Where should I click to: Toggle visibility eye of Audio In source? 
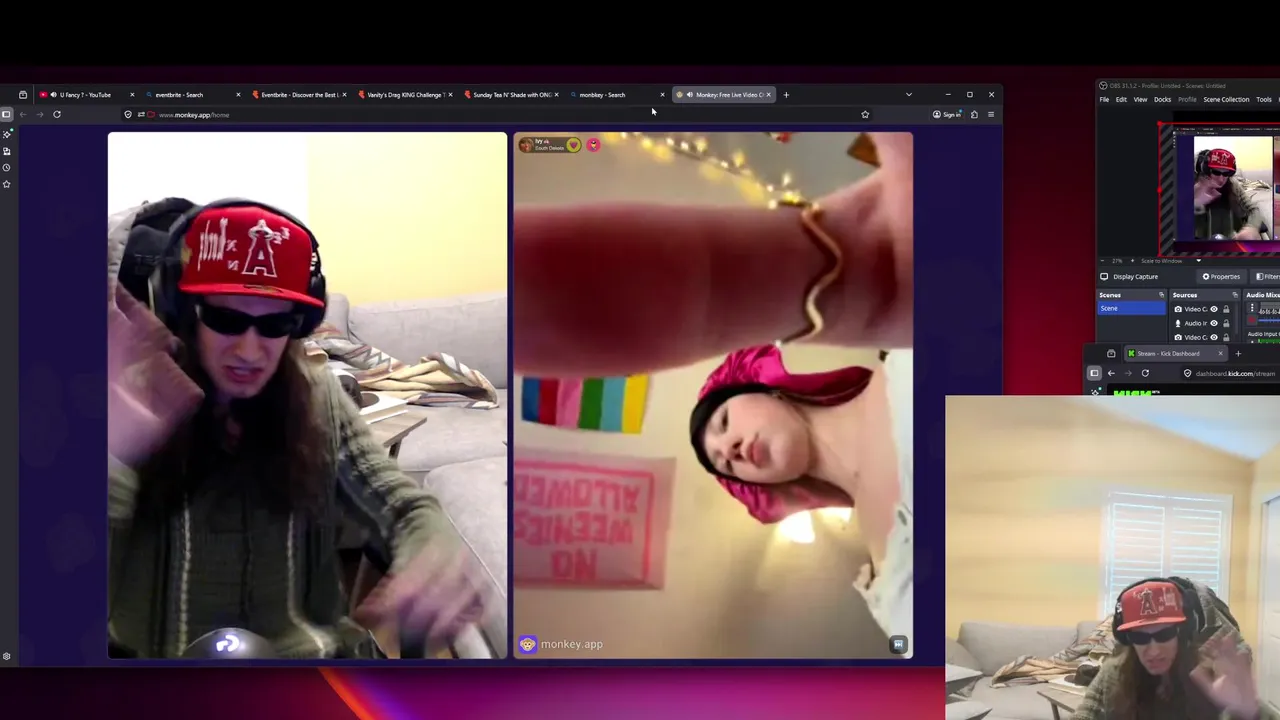[x=1214, y=323]
